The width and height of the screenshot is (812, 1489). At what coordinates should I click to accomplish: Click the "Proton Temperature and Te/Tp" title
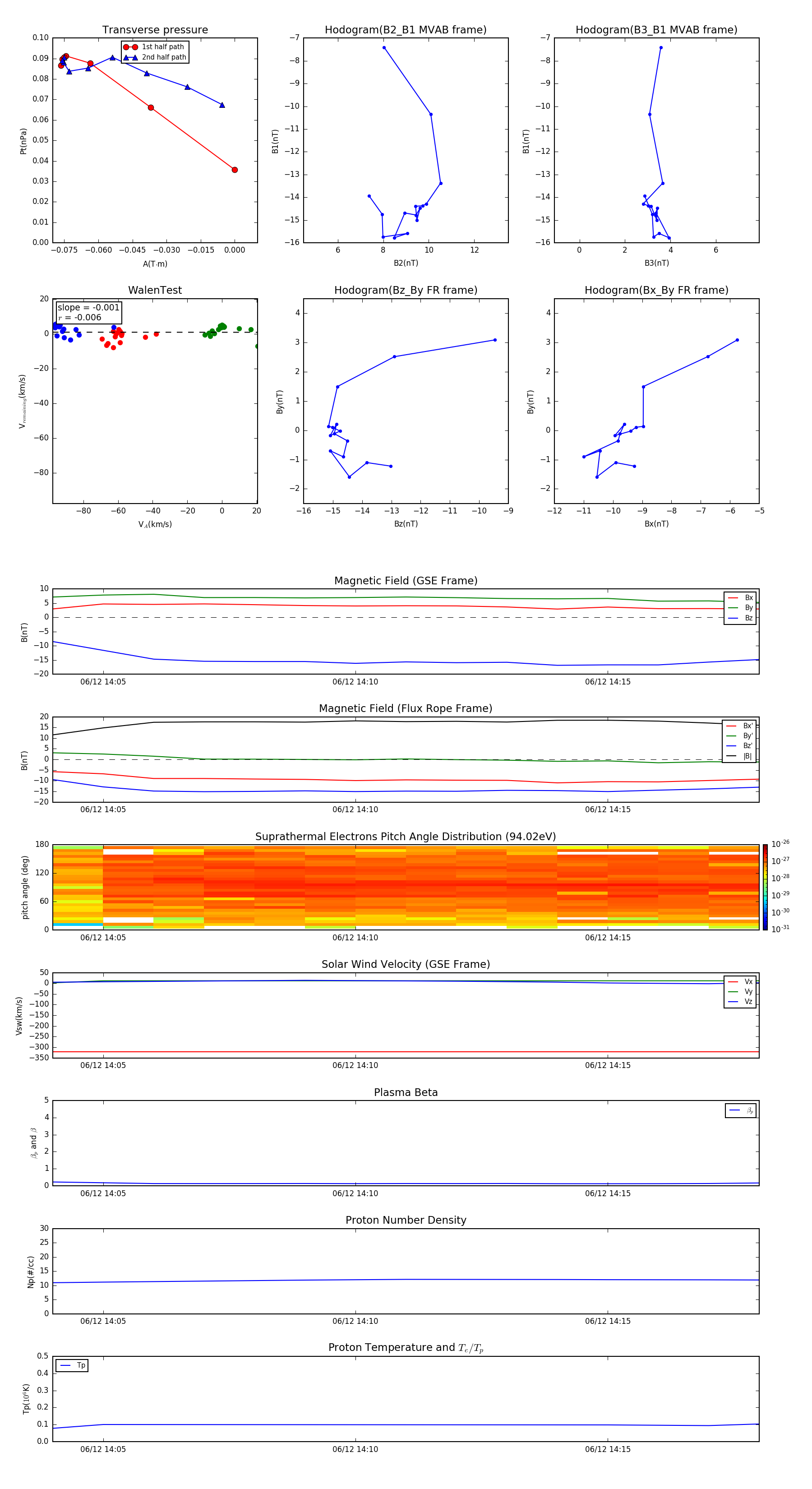coord(406,1348)
